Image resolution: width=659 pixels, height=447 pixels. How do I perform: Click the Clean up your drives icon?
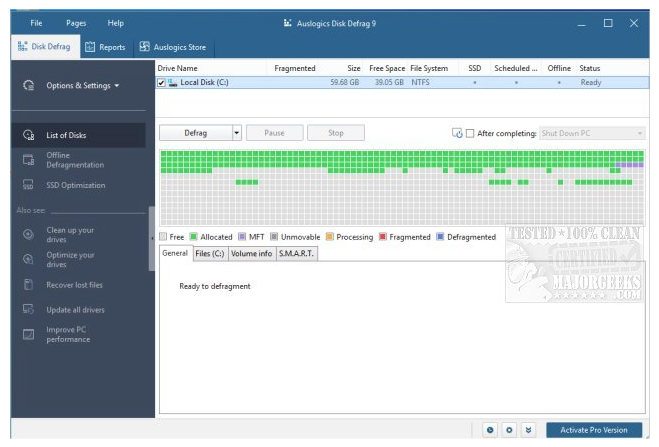pyautogui.click(x=29, y=234)
